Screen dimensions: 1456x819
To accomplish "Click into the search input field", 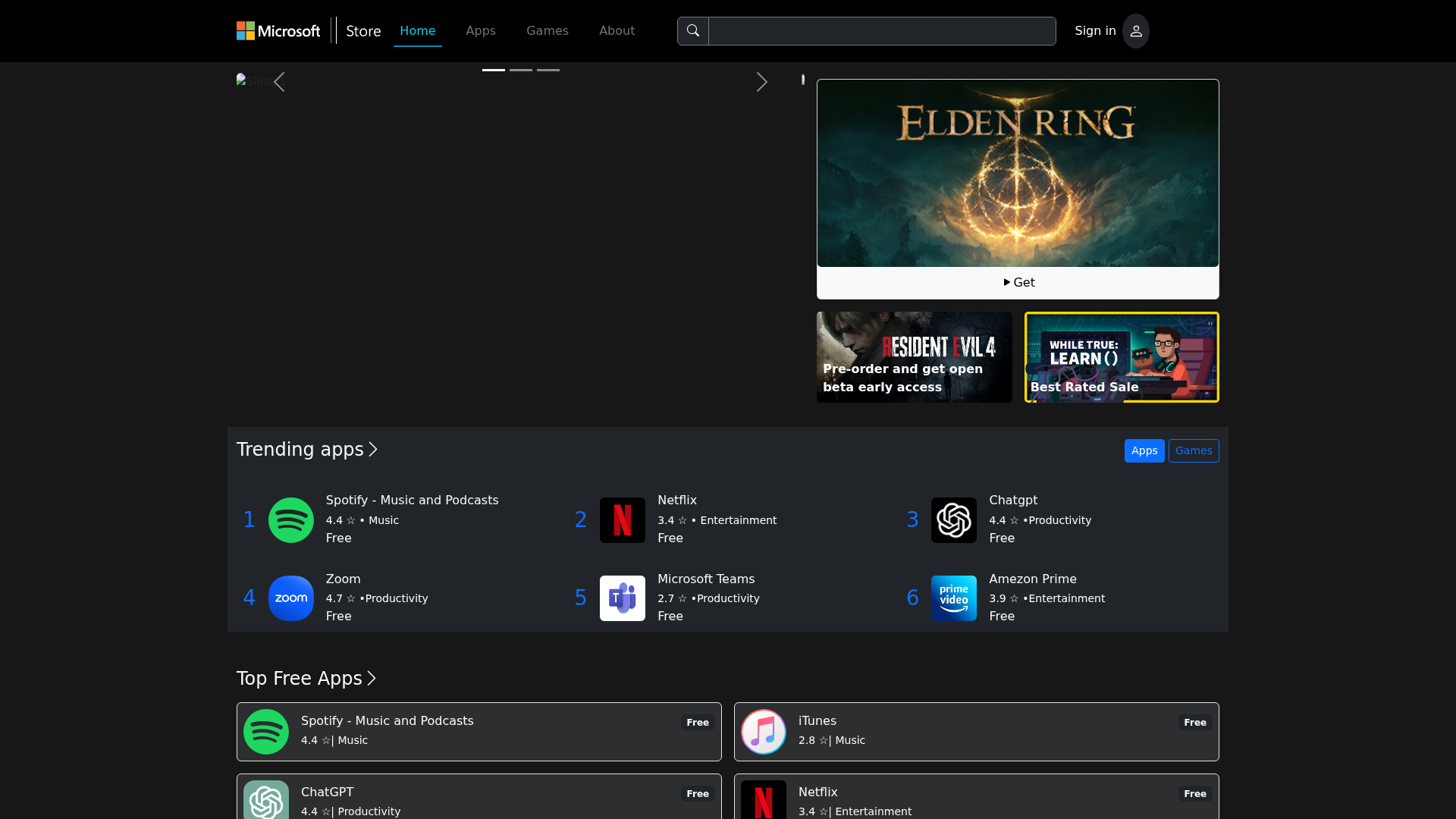I will pos(882,31).
